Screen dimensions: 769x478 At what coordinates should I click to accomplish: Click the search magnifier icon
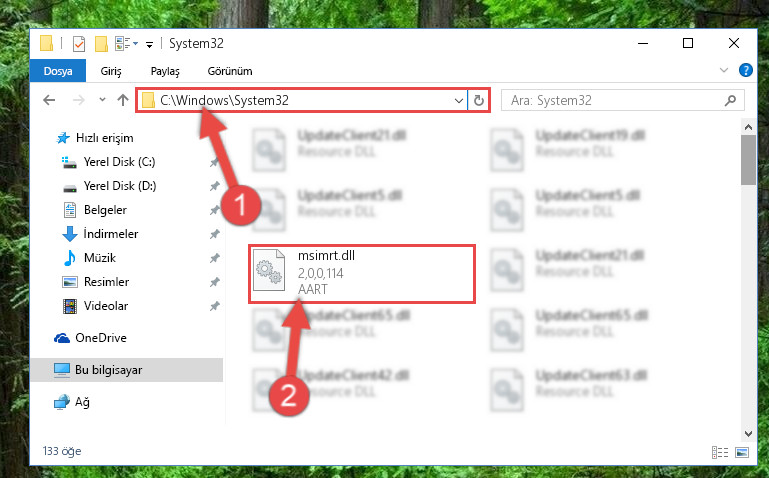[x=730, y=101]
